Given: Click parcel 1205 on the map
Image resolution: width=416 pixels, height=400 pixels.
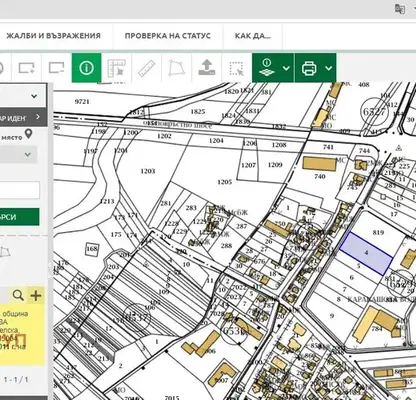Looking at the screenshot, I should pyautogui.click(x=224, y=182).
